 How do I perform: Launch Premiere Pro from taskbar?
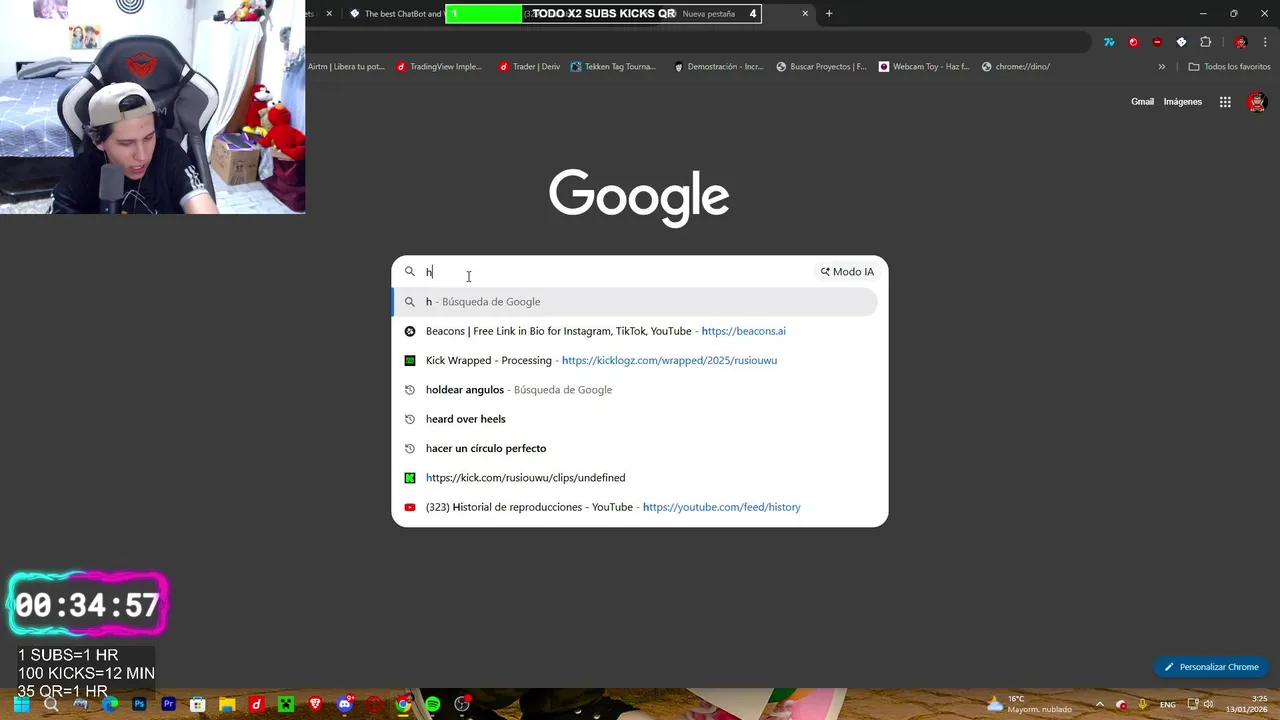[x=168, y=704]
